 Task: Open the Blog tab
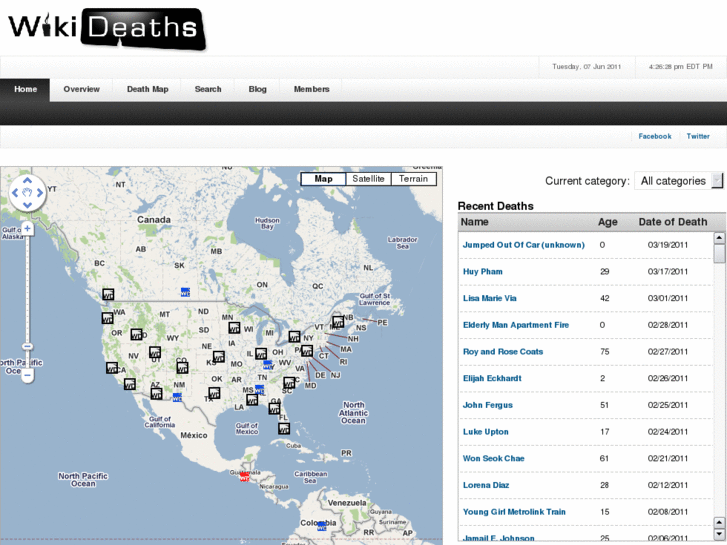click(257, 90)
